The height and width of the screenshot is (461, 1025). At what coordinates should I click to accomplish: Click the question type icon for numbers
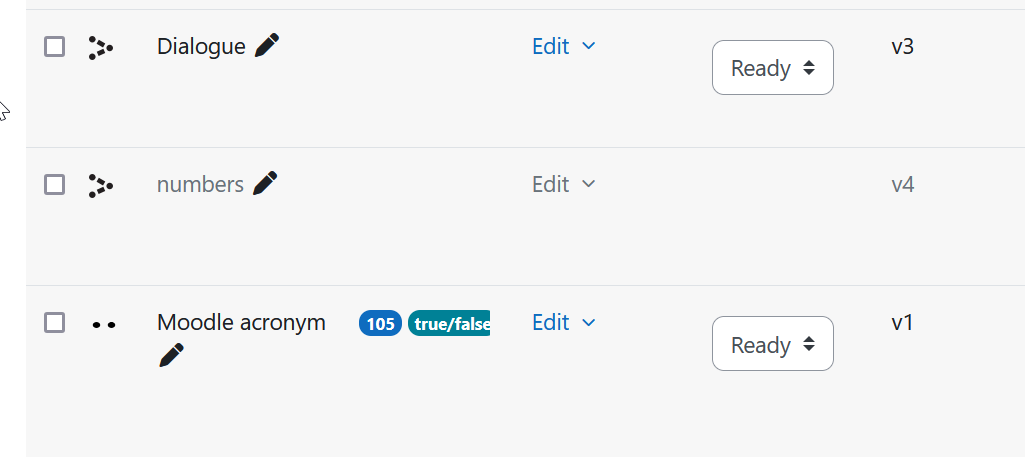click(101, 186)
